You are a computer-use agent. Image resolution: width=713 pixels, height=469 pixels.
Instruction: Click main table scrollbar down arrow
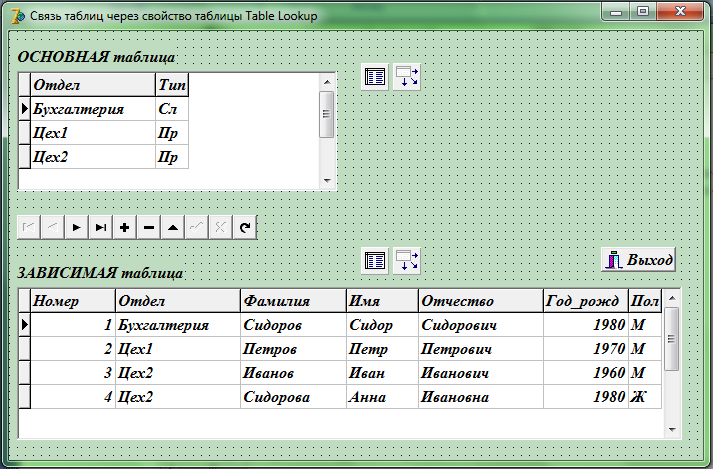[326, 181]
